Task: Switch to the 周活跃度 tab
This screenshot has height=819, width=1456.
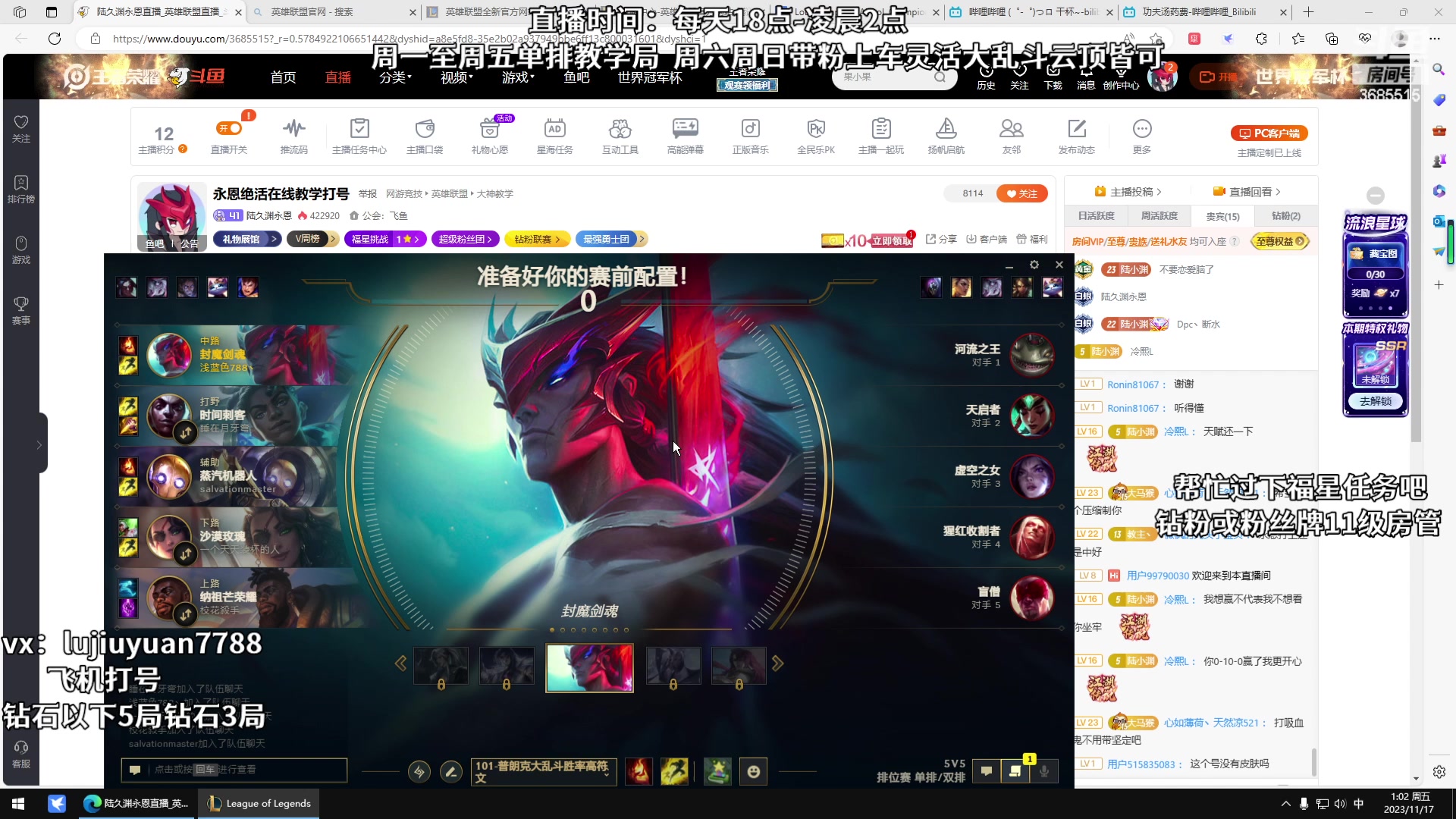Action: [x=1159, y=216]
